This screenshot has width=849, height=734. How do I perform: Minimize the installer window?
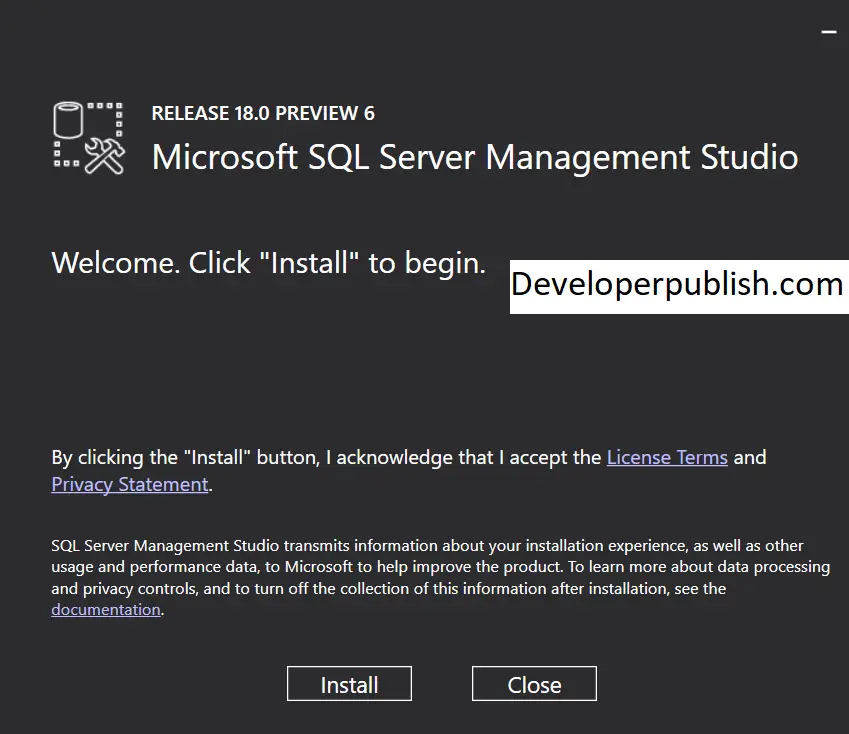tap(829, 32)
